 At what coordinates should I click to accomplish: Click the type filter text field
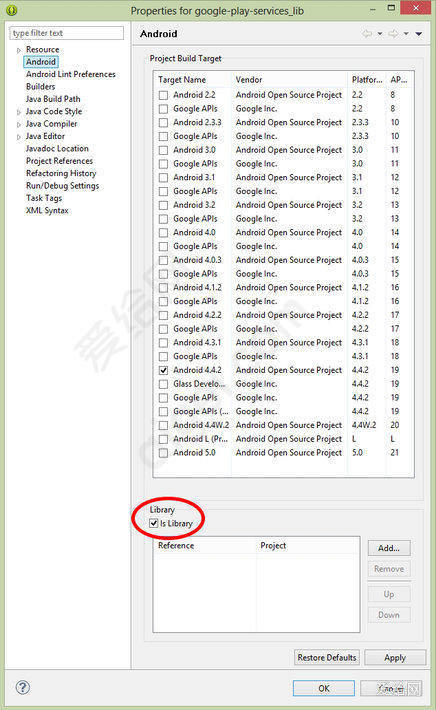67,33
